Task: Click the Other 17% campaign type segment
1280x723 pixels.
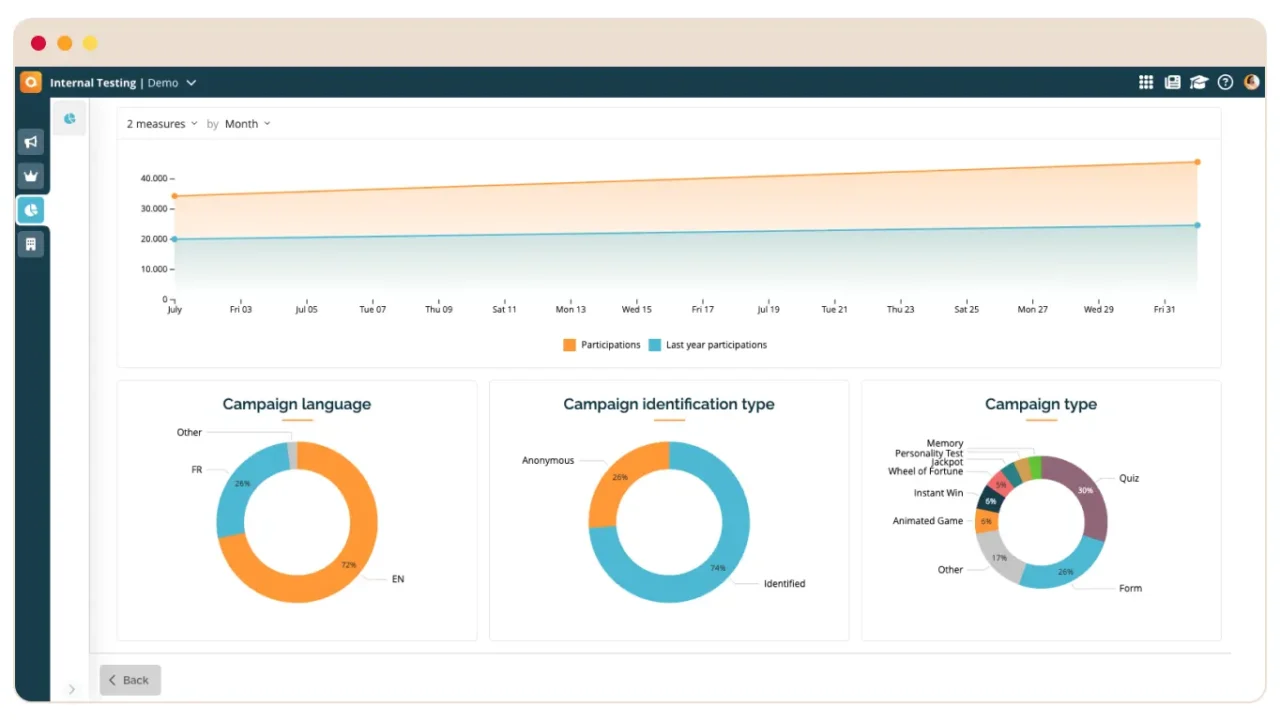Action: (x=1000, y=560)
